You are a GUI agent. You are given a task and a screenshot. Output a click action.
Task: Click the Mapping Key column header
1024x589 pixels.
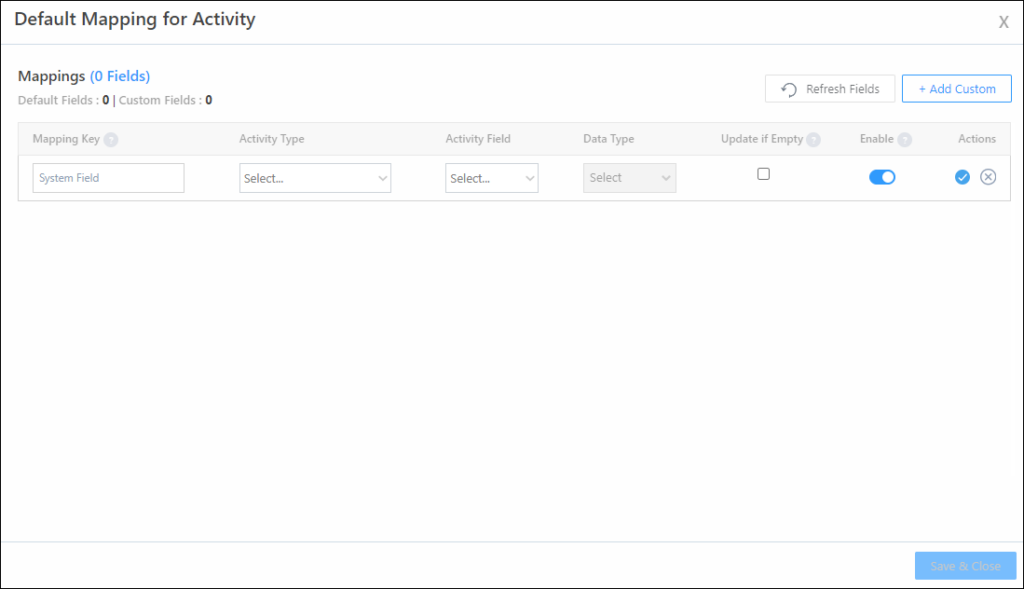tap(67, 139)
